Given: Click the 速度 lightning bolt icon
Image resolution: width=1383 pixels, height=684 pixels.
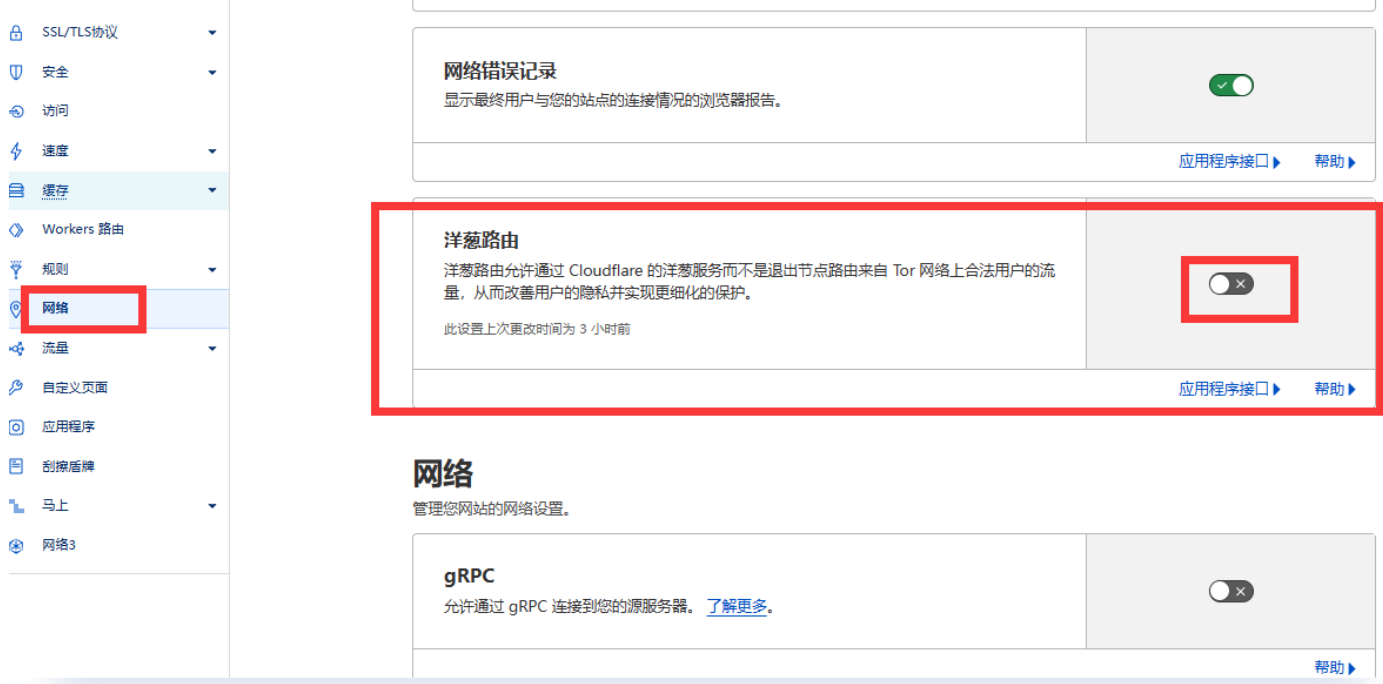Looking at the screenshot, I should 16,151.
